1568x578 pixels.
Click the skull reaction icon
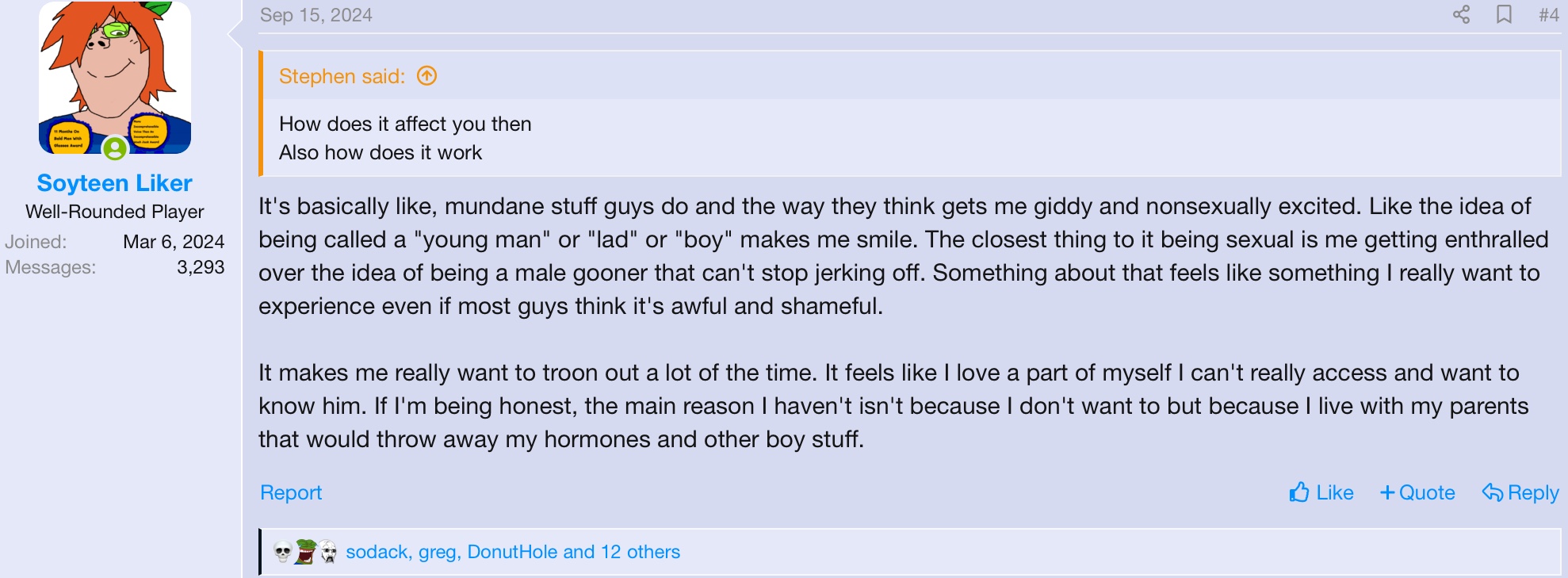(282, 552)
